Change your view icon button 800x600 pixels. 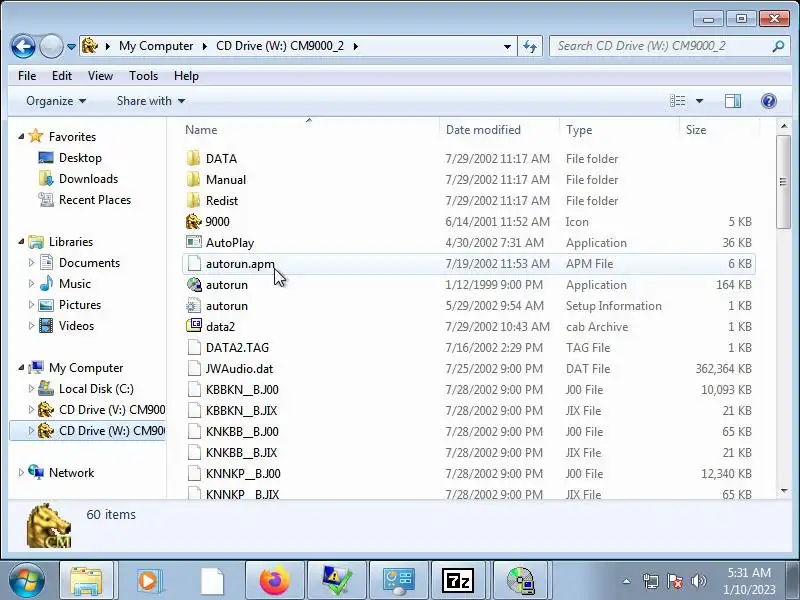click(678, 101)
